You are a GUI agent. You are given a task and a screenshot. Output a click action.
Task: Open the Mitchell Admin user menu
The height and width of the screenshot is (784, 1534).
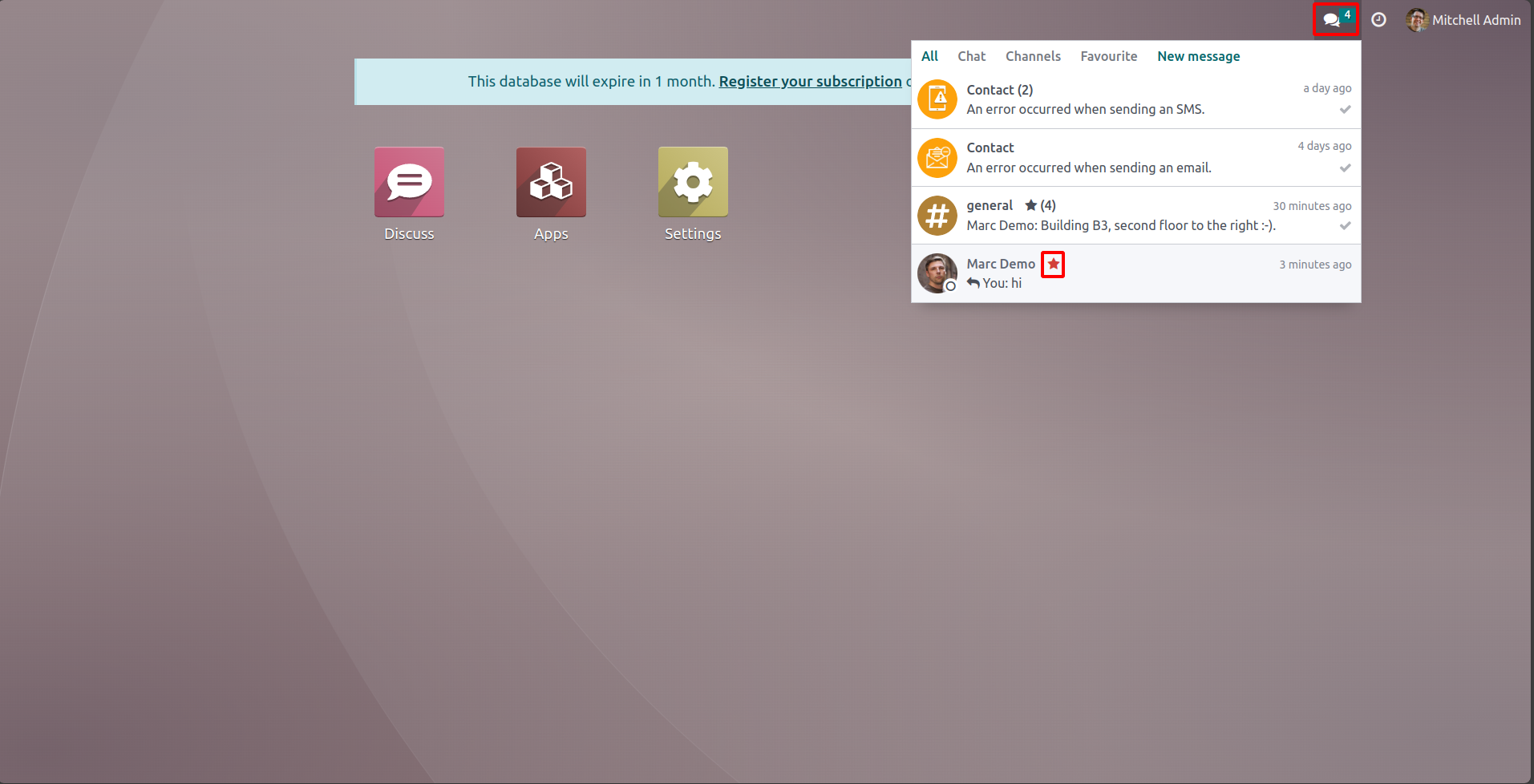click(1463, 20)
